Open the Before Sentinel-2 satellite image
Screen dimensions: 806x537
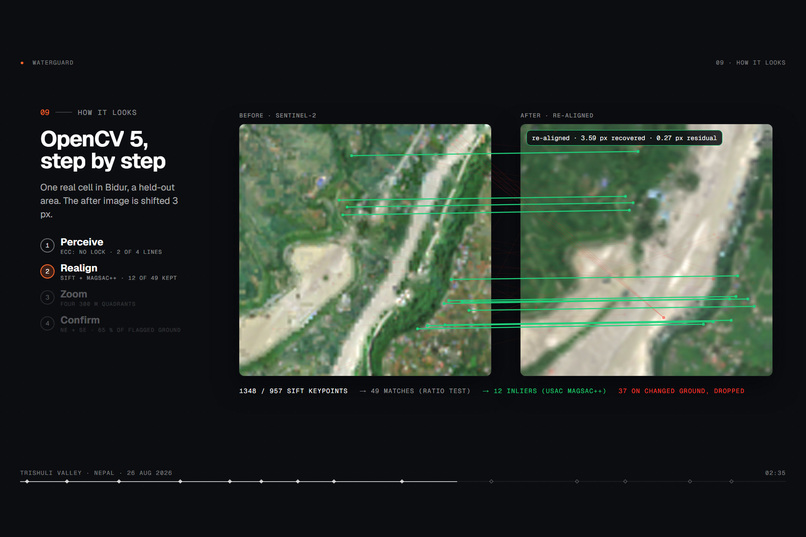(365, 250)
